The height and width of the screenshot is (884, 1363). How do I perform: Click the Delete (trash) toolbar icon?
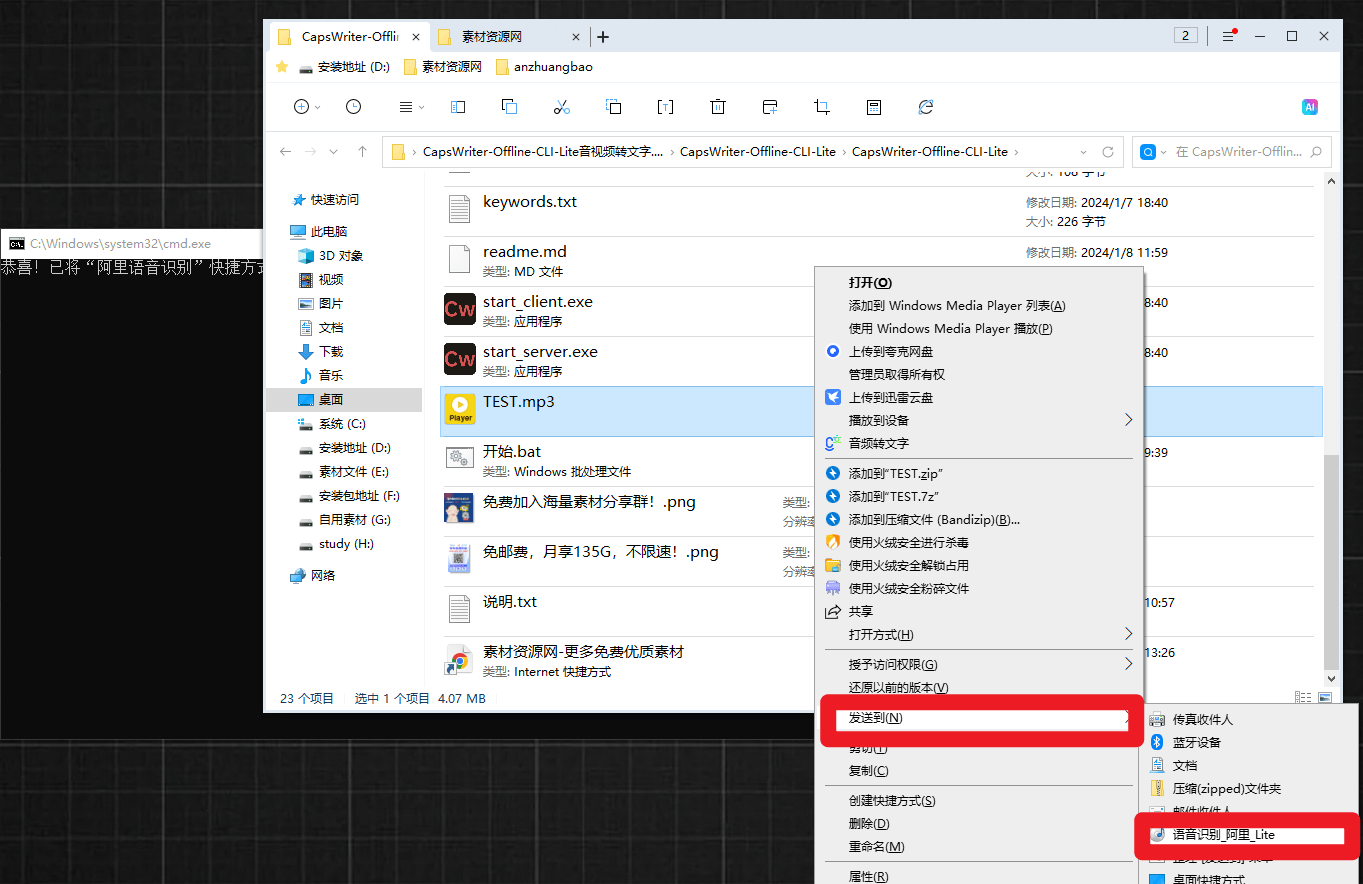point(717,107)
